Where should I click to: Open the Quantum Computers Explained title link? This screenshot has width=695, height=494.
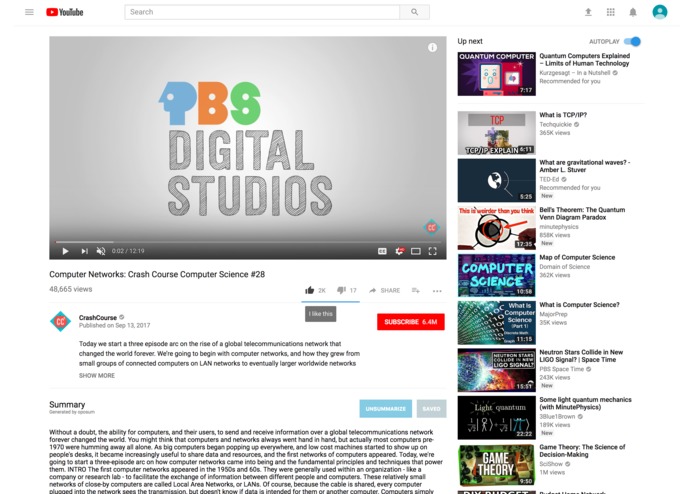(585, 59)
